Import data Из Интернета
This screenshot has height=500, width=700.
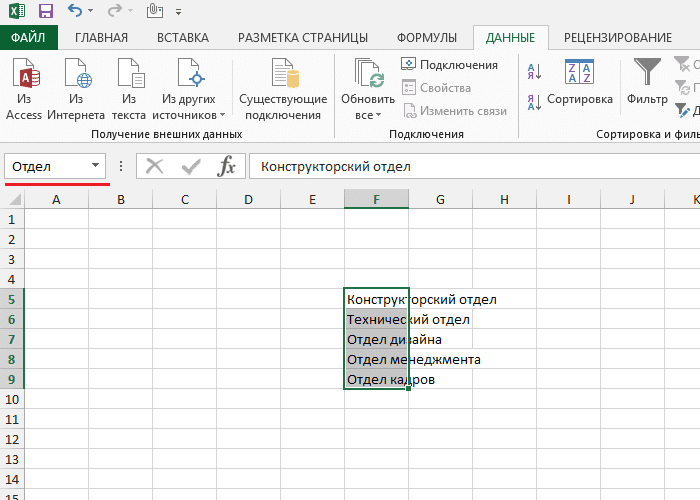[76, 89]
